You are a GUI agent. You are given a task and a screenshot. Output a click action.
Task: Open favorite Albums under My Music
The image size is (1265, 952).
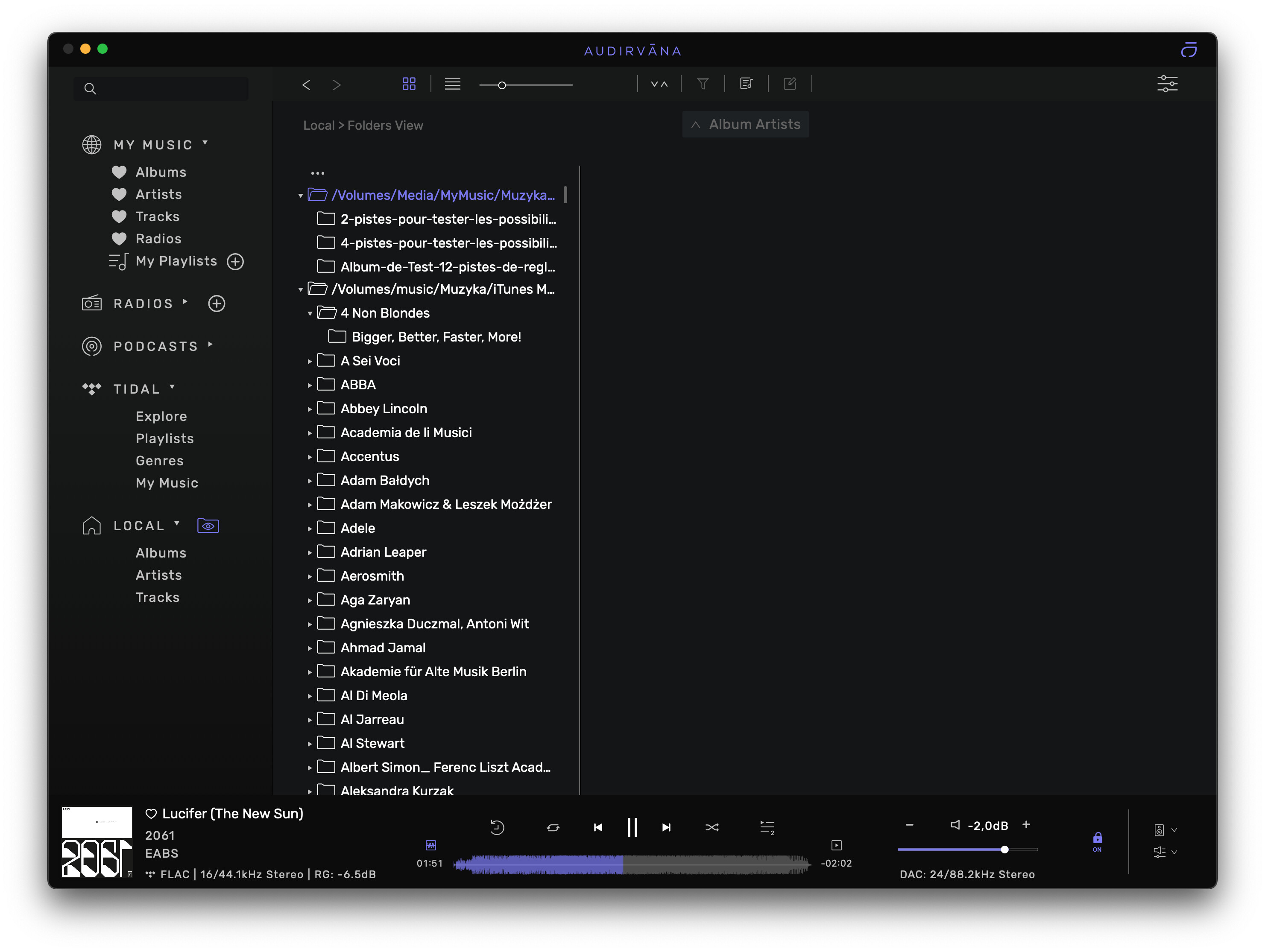click(x=161, y=172)
